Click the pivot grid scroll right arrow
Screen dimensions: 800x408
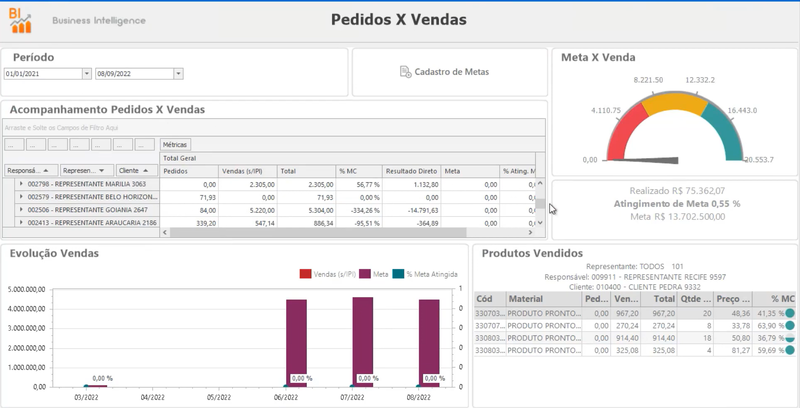[531, 233]
